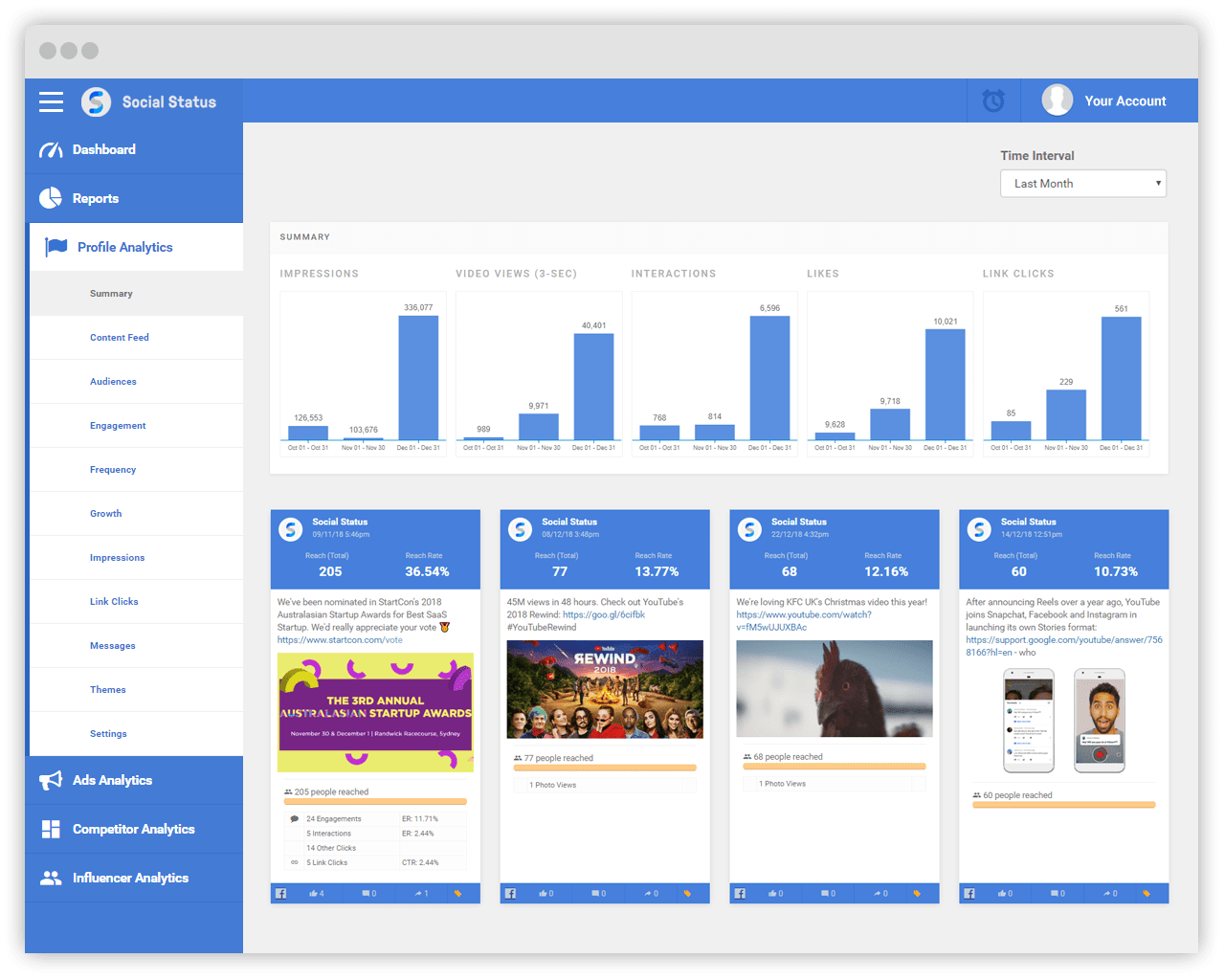The height and width of the screenshot is (980, 1225).
Task: Click the Social Status logo icon
Action: click(96, 101)
